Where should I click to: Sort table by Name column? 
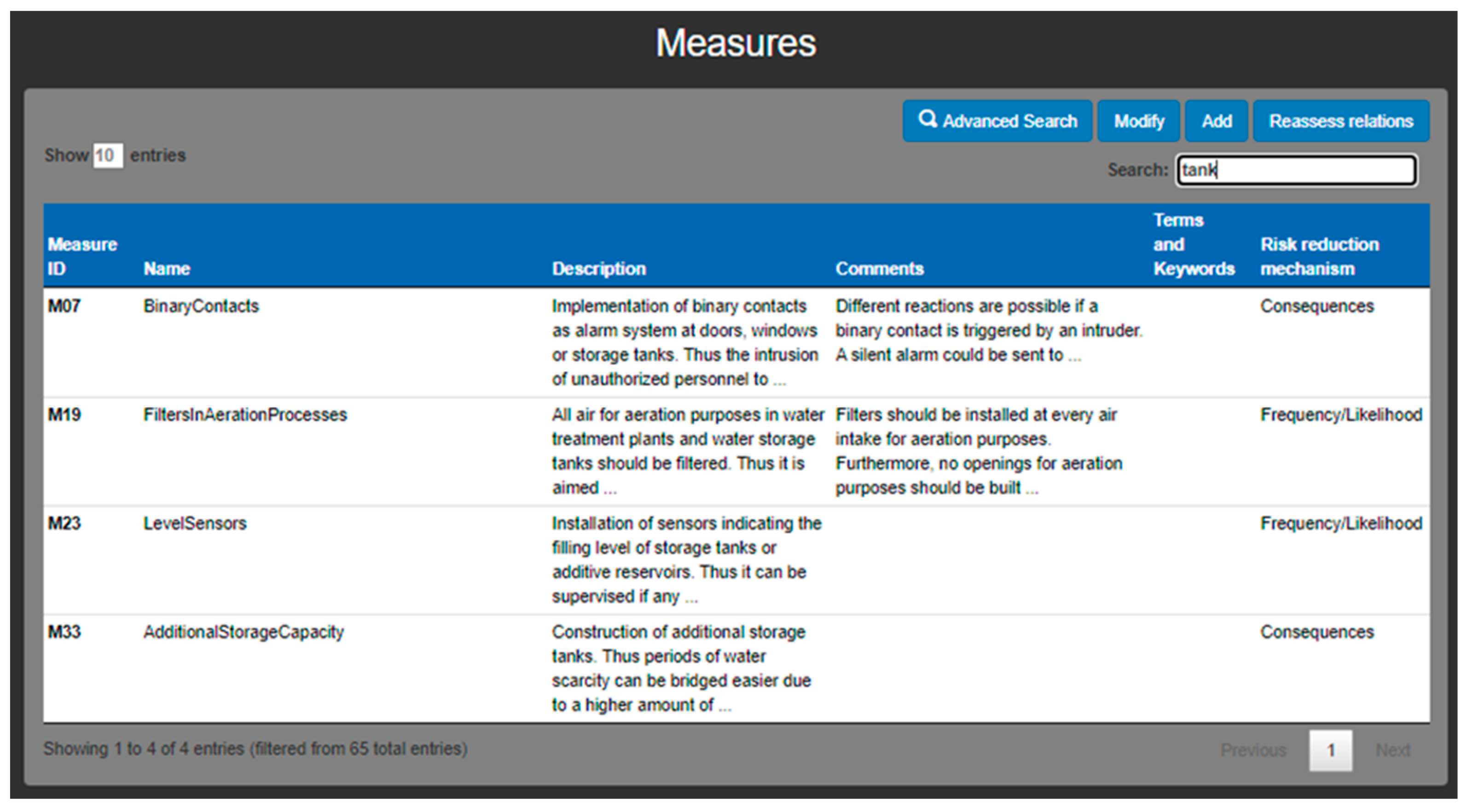click(167, 268)
